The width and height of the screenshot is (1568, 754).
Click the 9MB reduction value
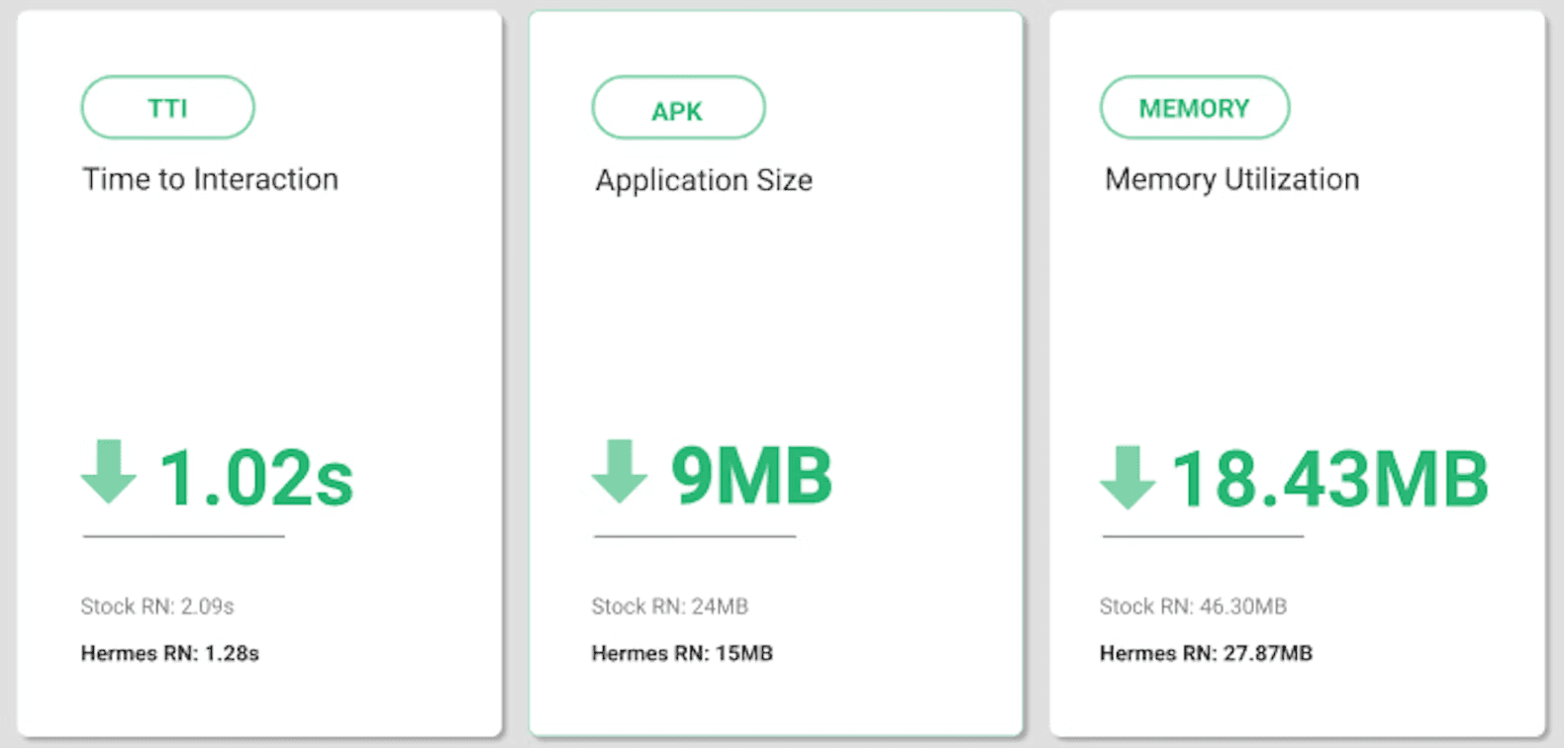click(751, 476)
